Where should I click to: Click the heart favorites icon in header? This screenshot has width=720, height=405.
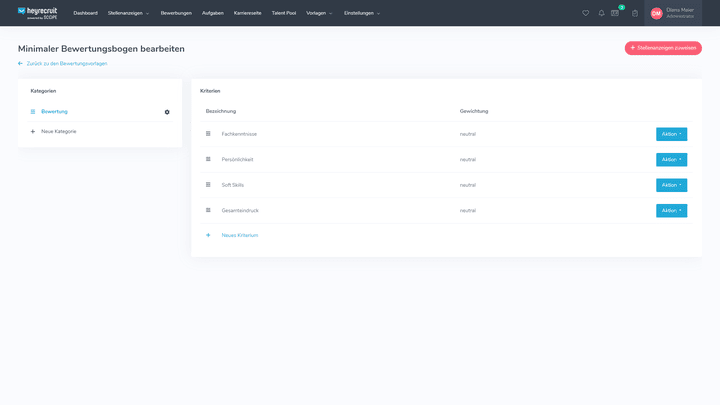coord(586,13)
